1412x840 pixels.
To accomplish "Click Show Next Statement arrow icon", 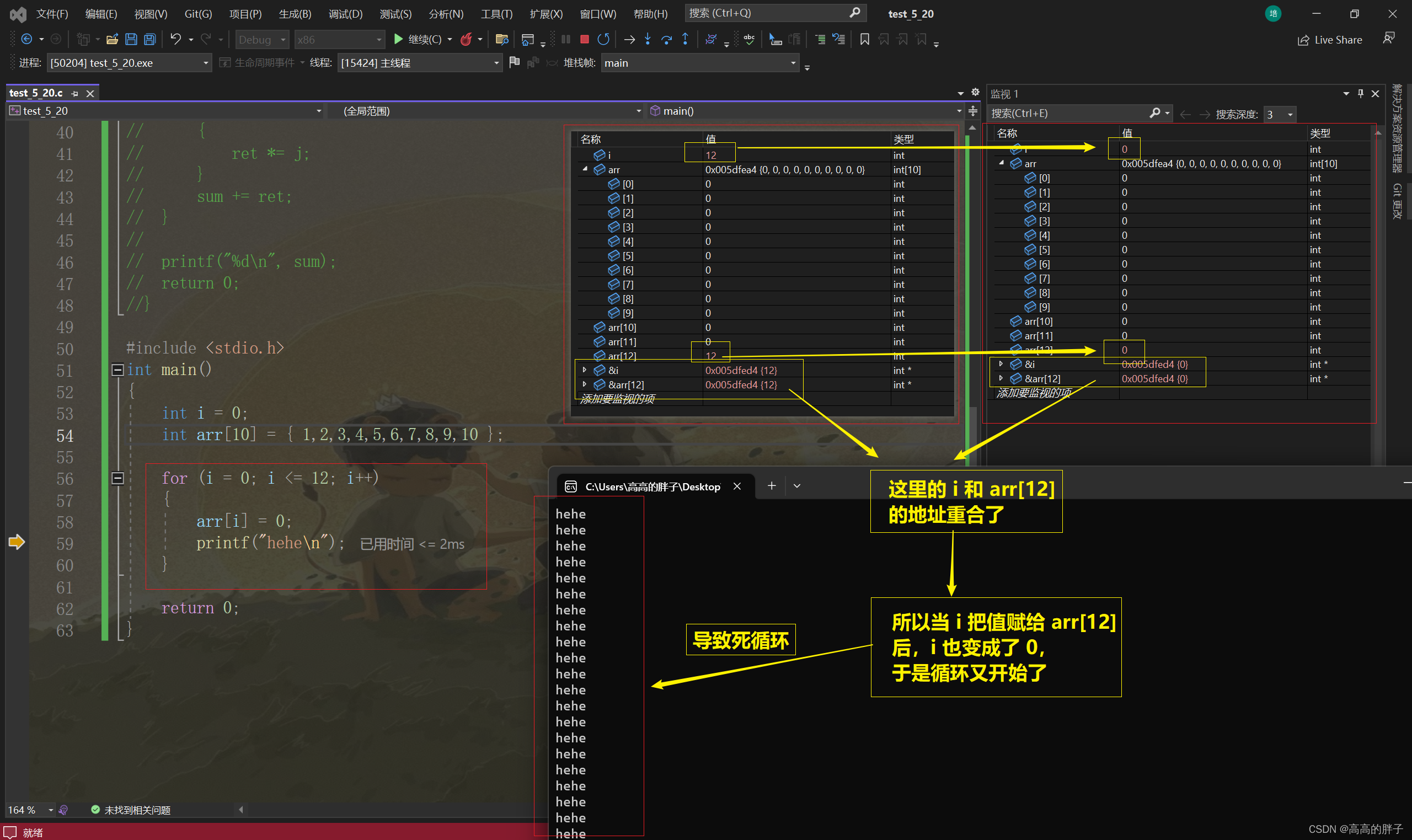I will coord(629,39).
